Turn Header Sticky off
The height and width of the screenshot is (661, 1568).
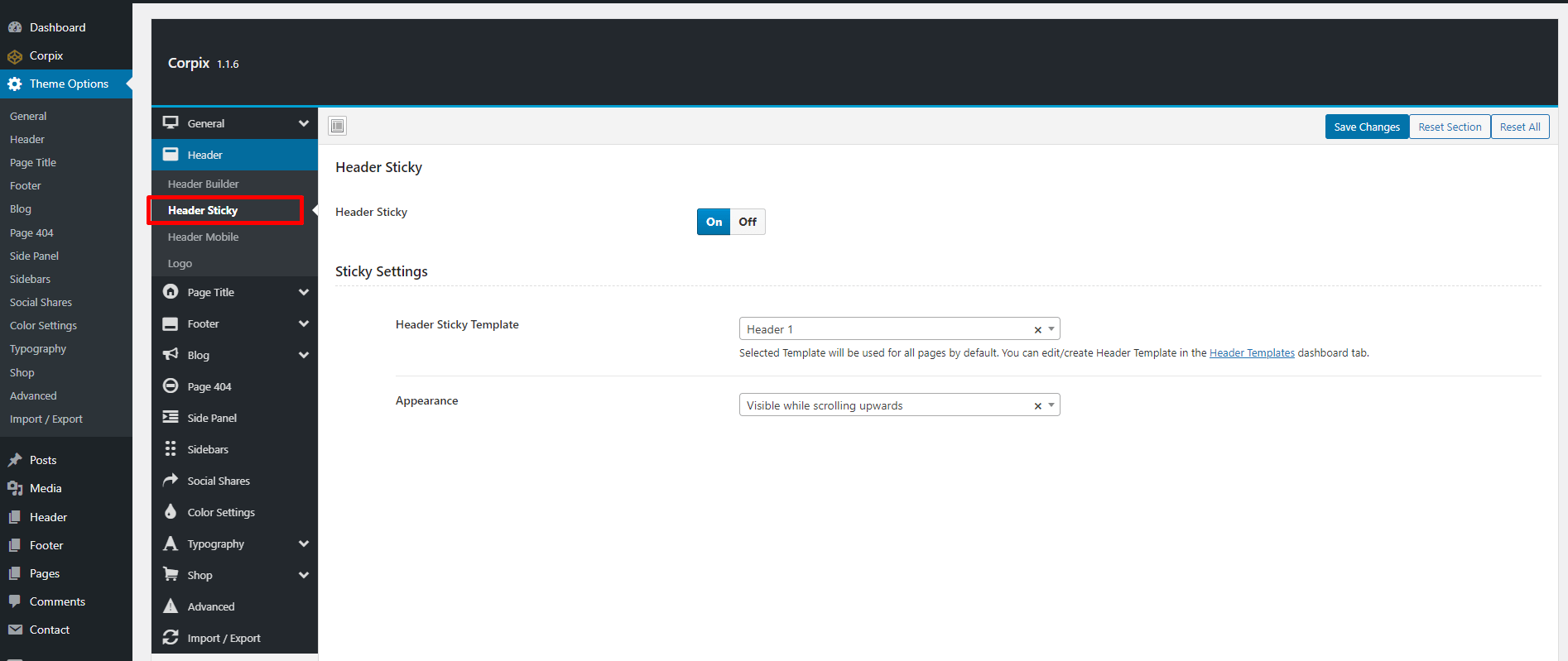point(748,222)
